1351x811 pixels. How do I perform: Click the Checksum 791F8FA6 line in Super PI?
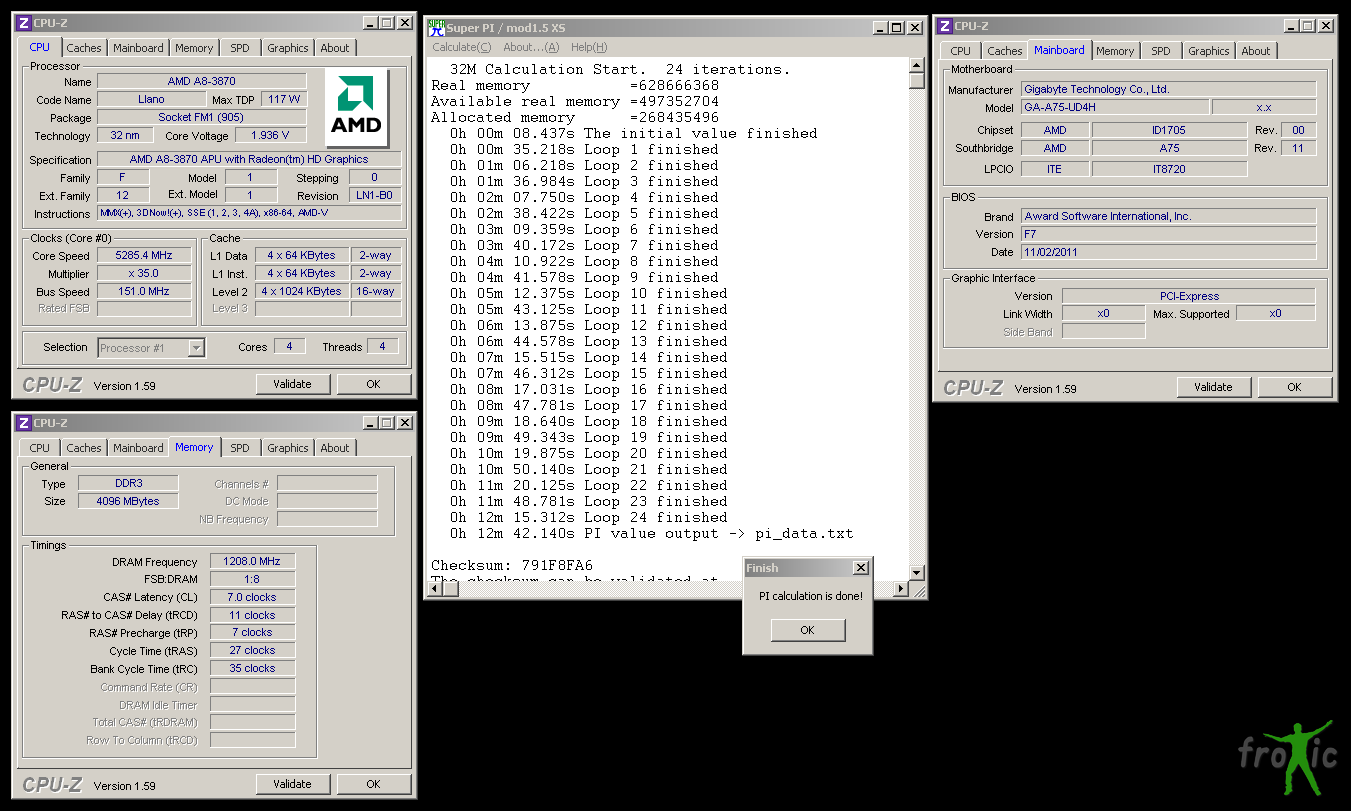coord(512,566)
